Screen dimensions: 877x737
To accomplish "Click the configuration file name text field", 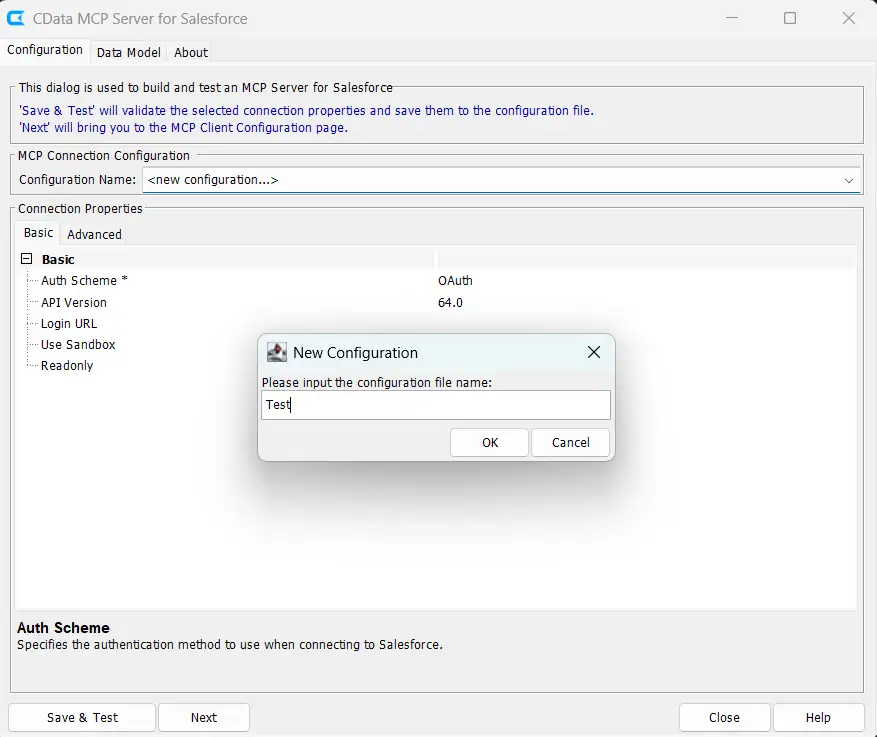I will pos(435,405).
